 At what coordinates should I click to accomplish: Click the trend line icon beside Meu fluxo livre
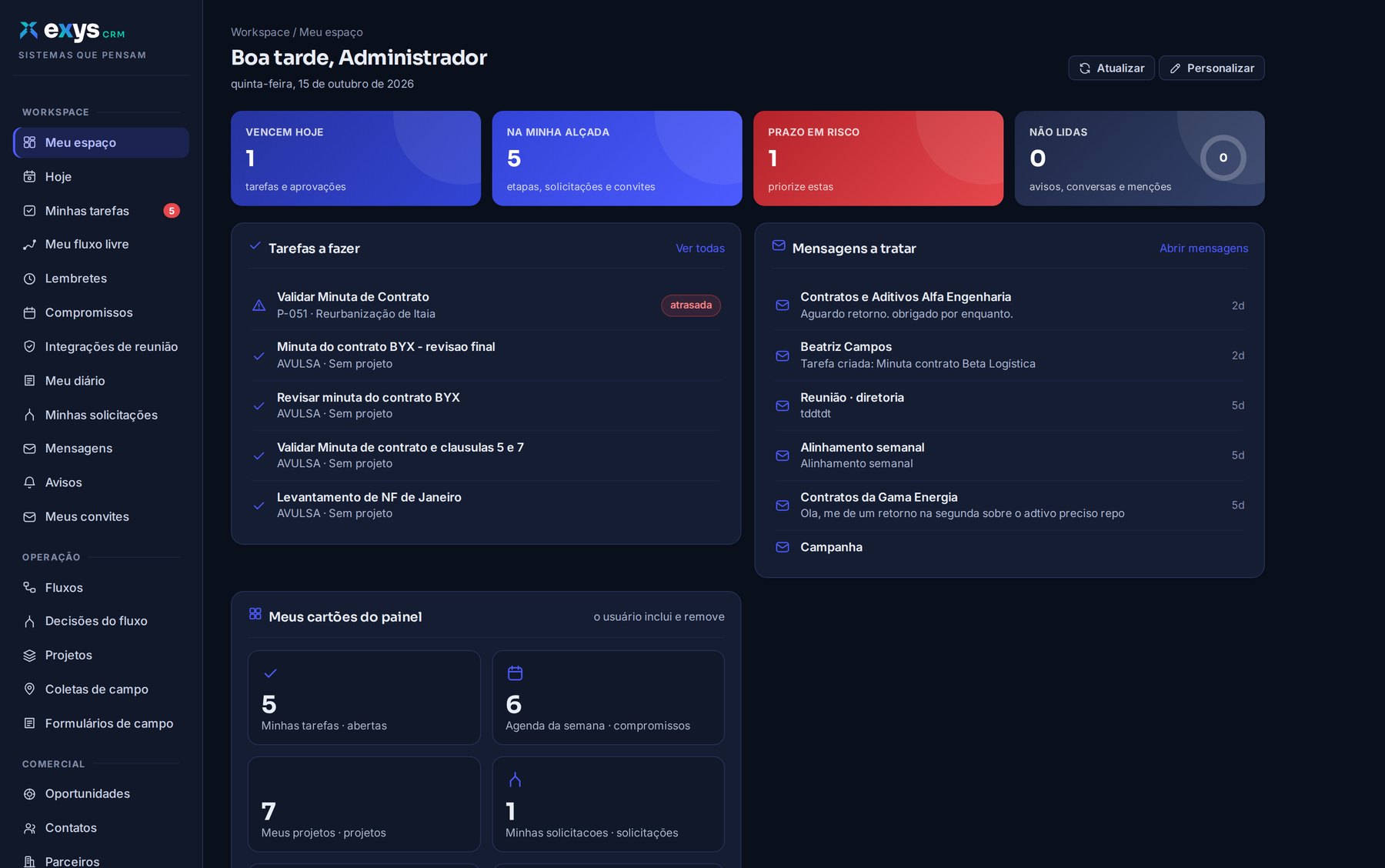point(29,245)
